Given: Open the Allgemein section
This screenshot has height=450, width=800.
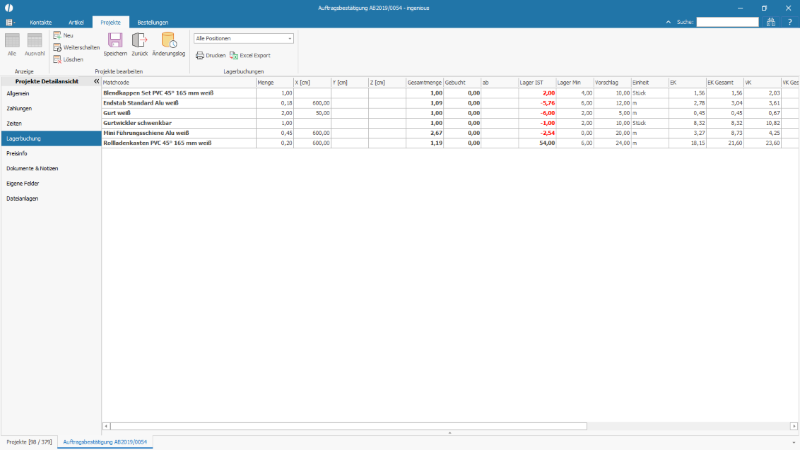Looking at the screenshot, I should click(x=51, y=93).
